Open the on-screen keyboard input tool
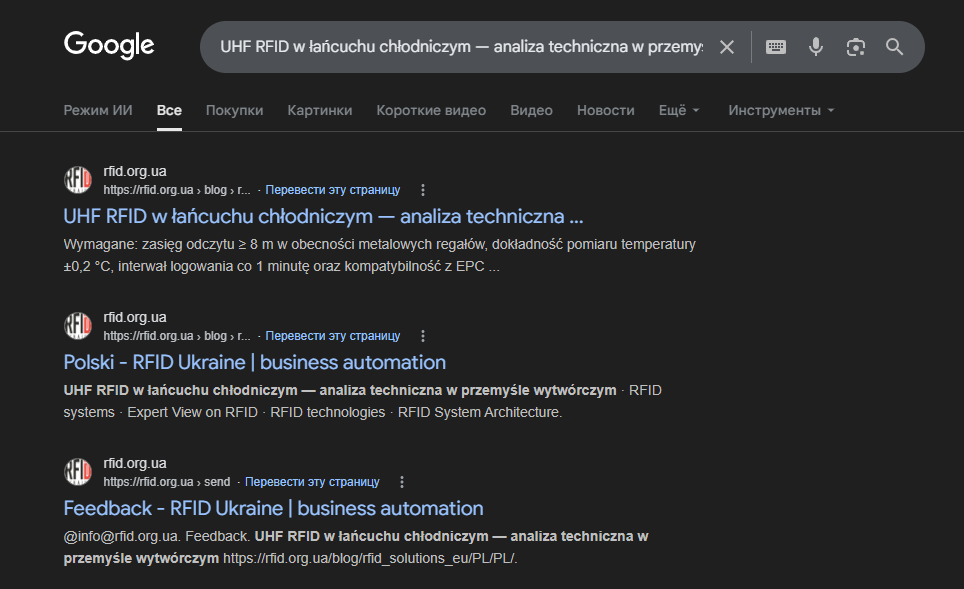 tap(776, 47)
